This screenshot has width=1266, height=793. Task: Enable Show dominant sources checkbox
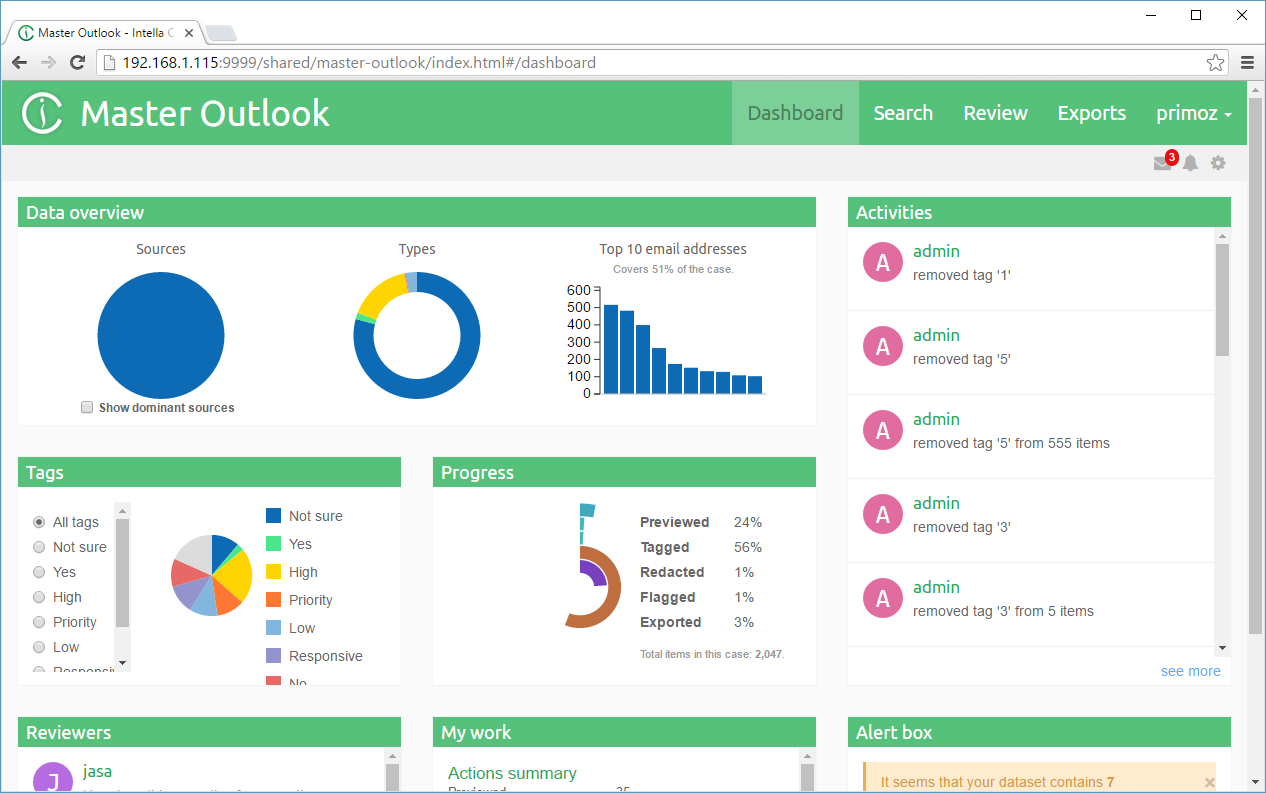pyautogui.click(x=87, y=407)
